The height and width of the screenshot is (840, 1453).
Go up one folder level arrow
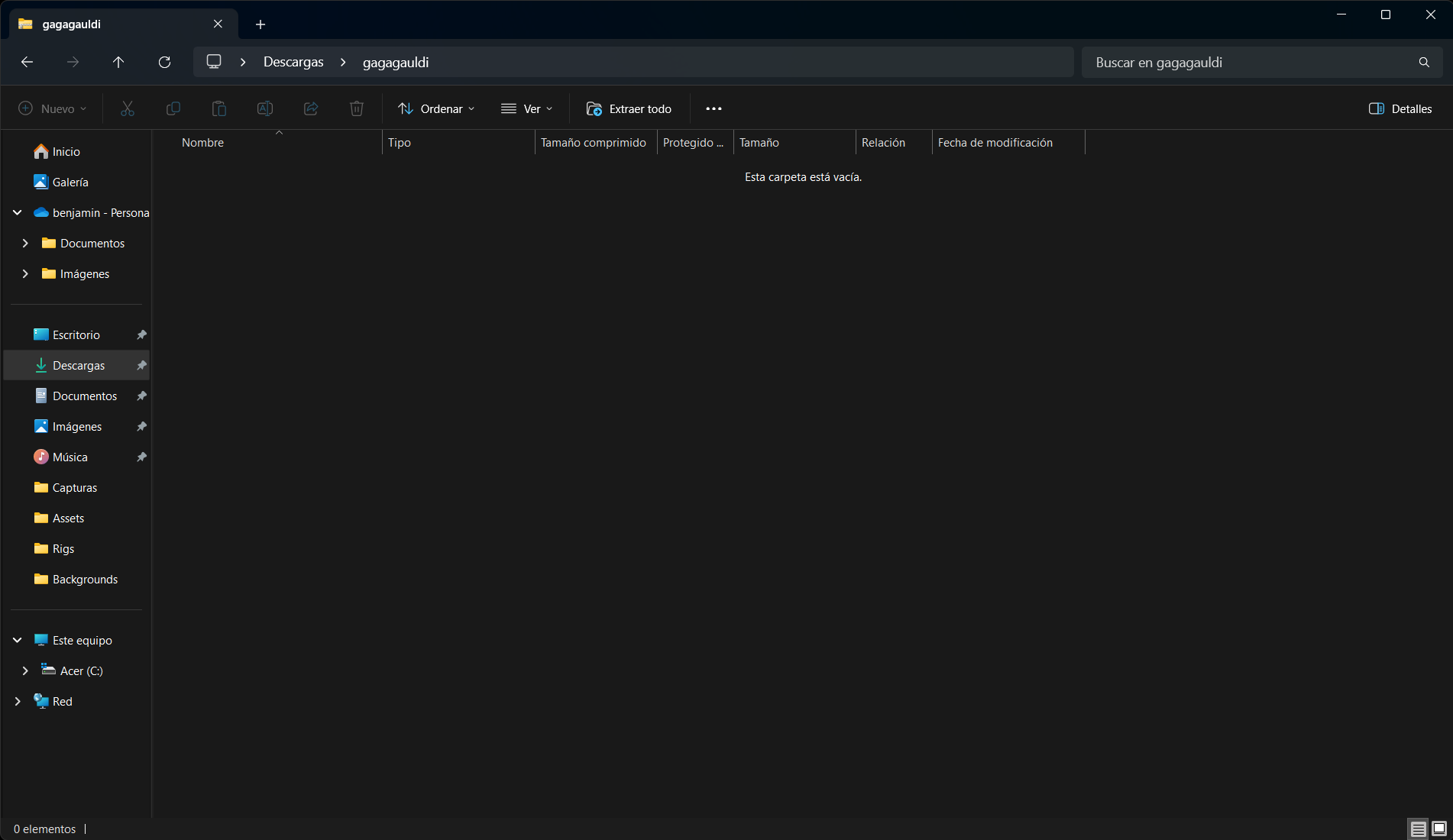click(x=118, y=62)
